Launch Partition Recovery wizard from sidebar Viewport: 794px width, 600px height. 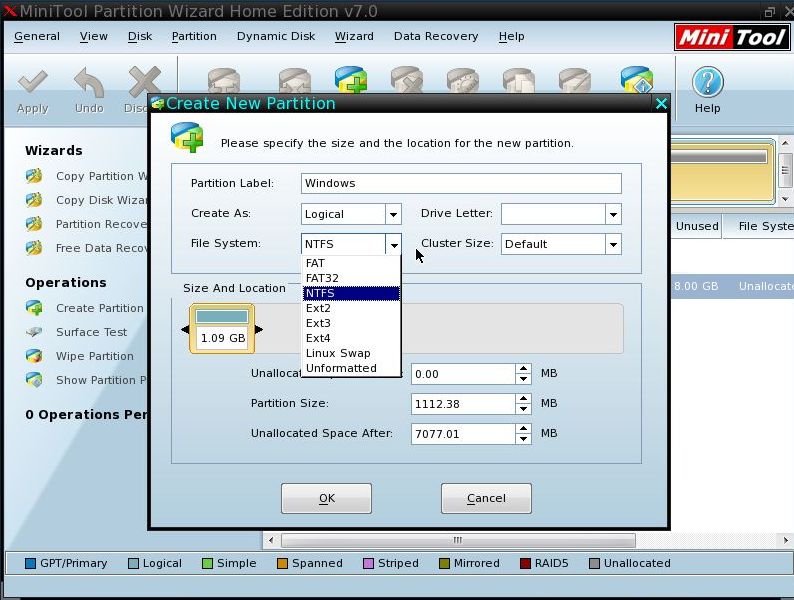[89, 224]
